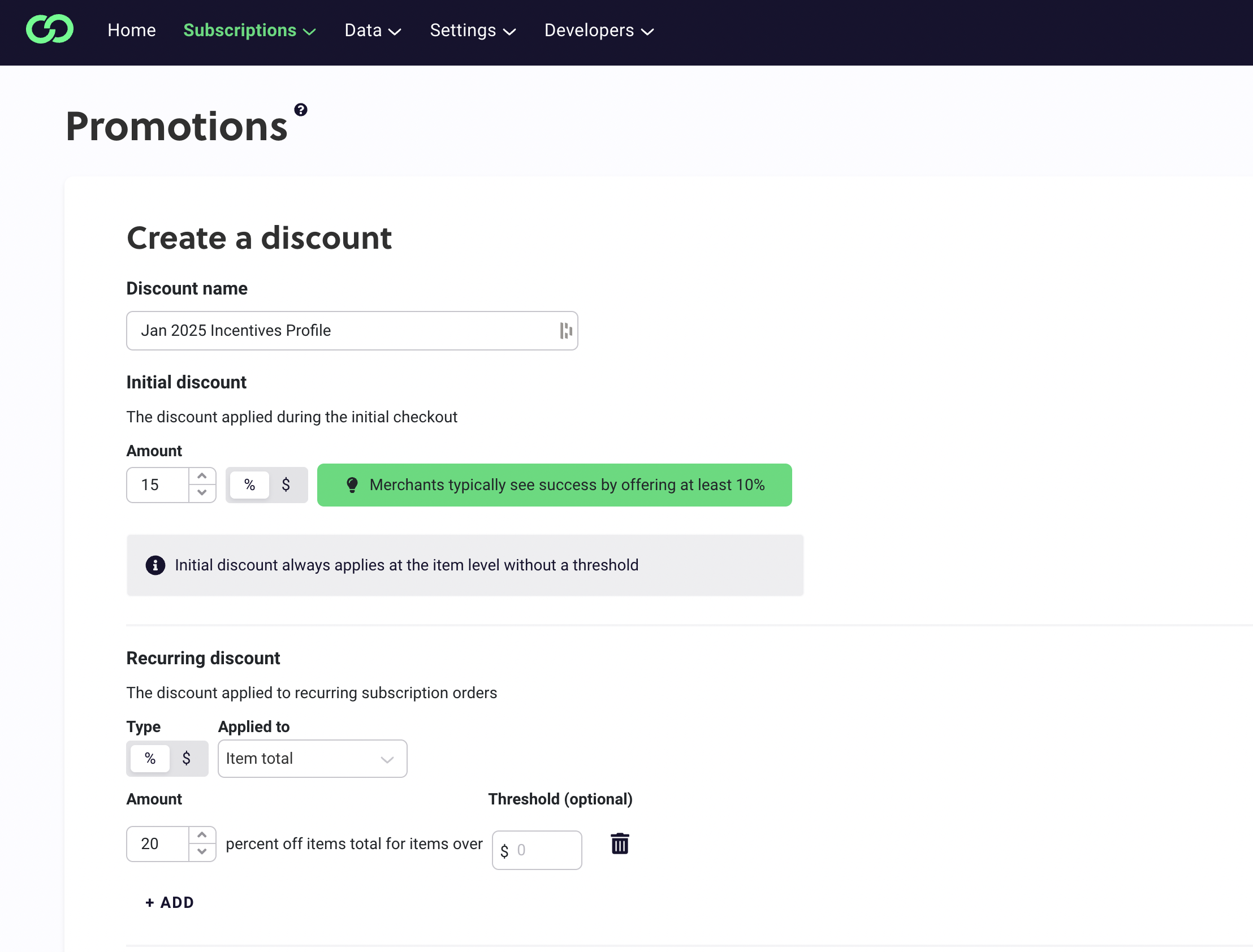Delete the recurring discount tier with the trash icon
This screenshot has height=952, width=1253.
(619, 844)
